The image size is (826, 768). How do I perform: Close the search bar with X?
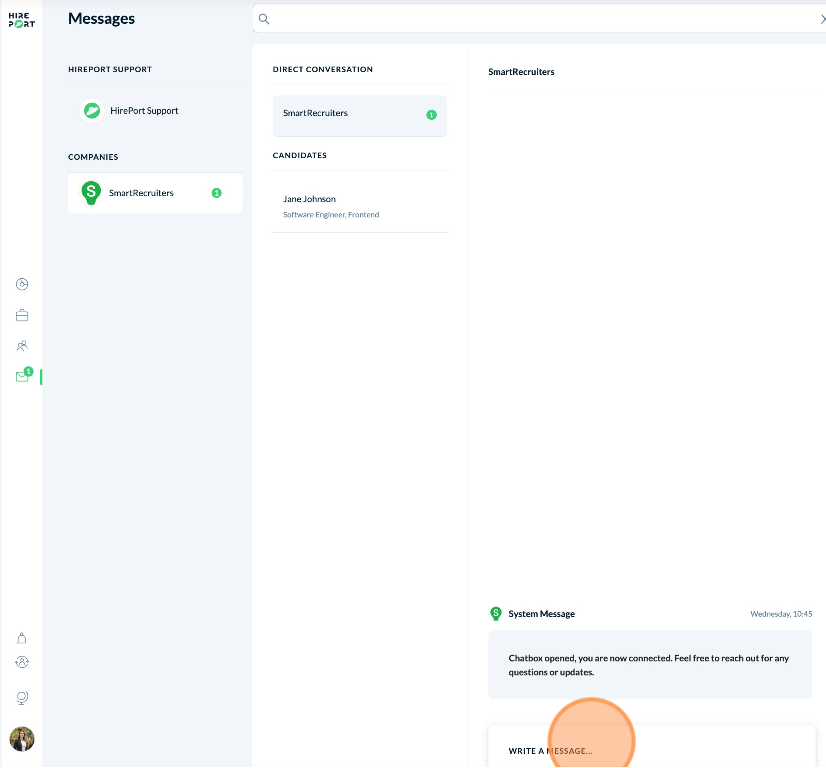tap(822, 19)
